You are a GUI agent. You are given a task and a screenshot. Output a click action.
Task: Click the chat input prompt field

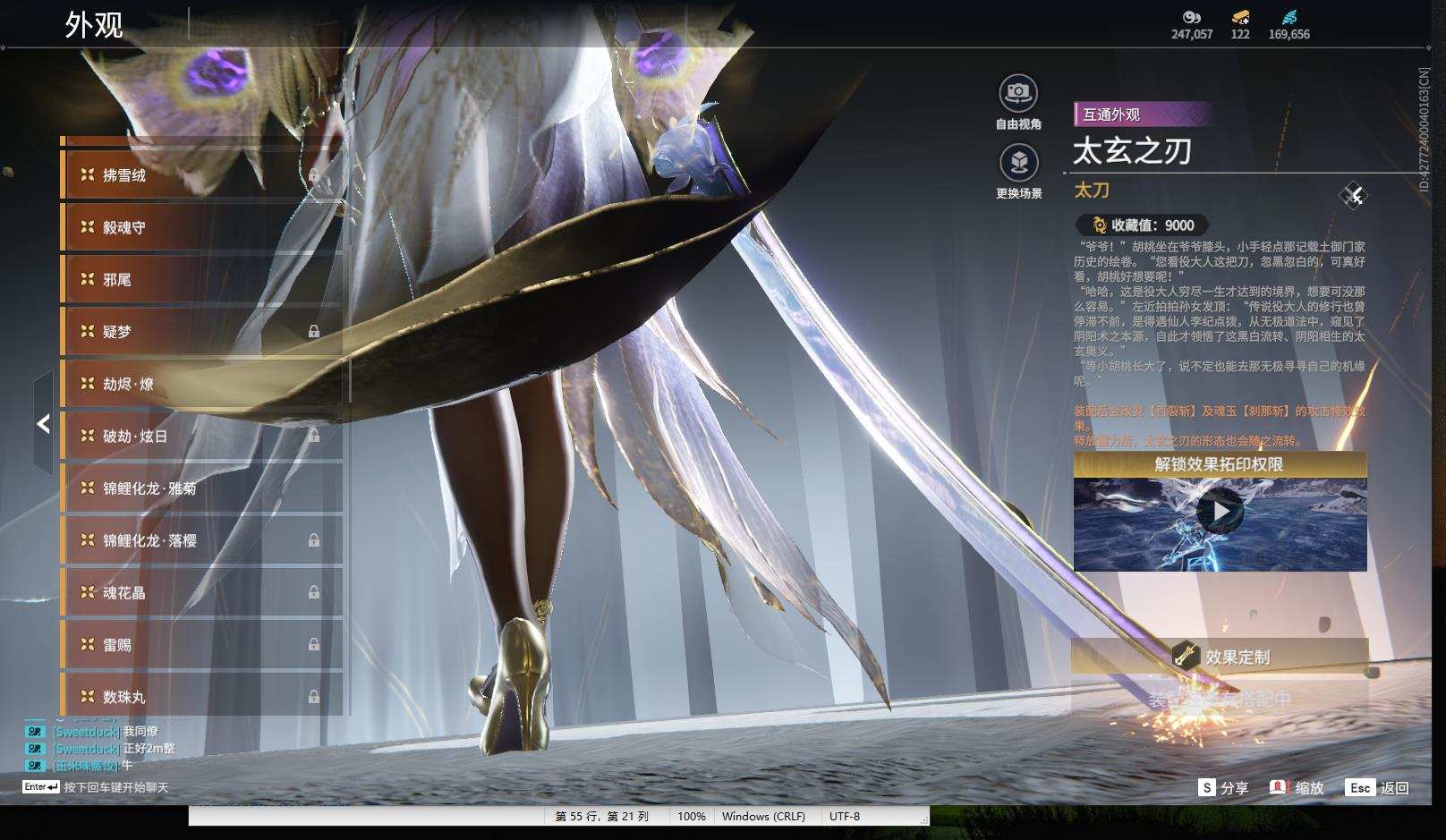(x=96, y=787)
